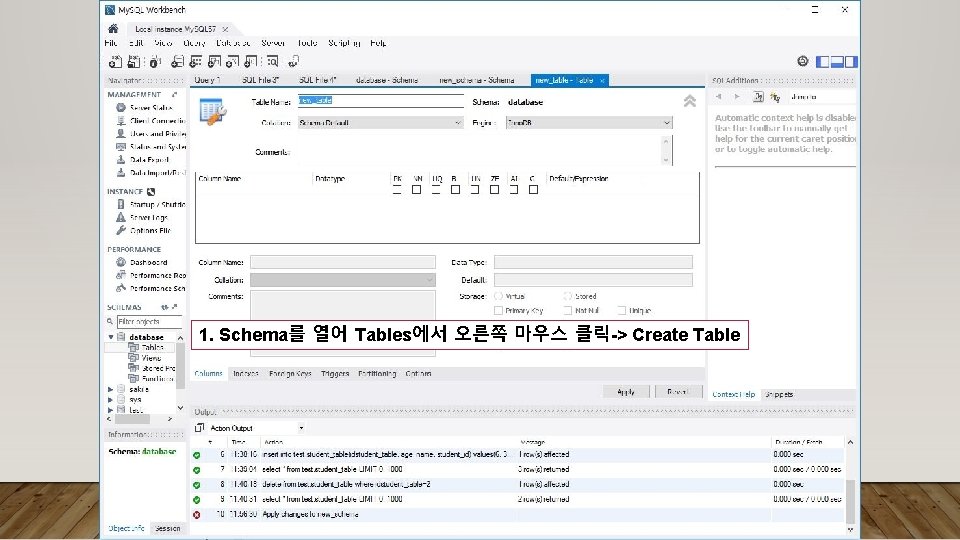Toggle automatic context help icon
Viewport: 960px width, 540px height.
776,97
